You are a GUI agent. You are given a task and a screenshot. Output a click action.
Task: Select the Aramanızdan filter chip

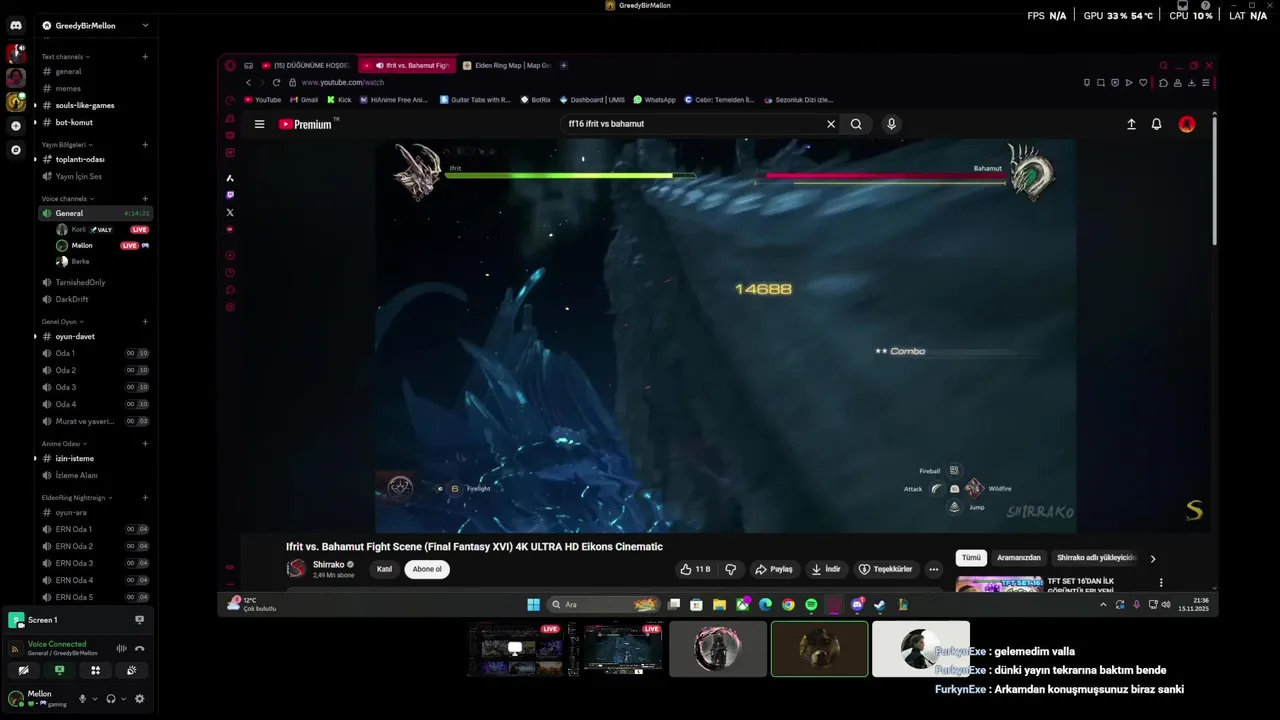(1019, 558)
